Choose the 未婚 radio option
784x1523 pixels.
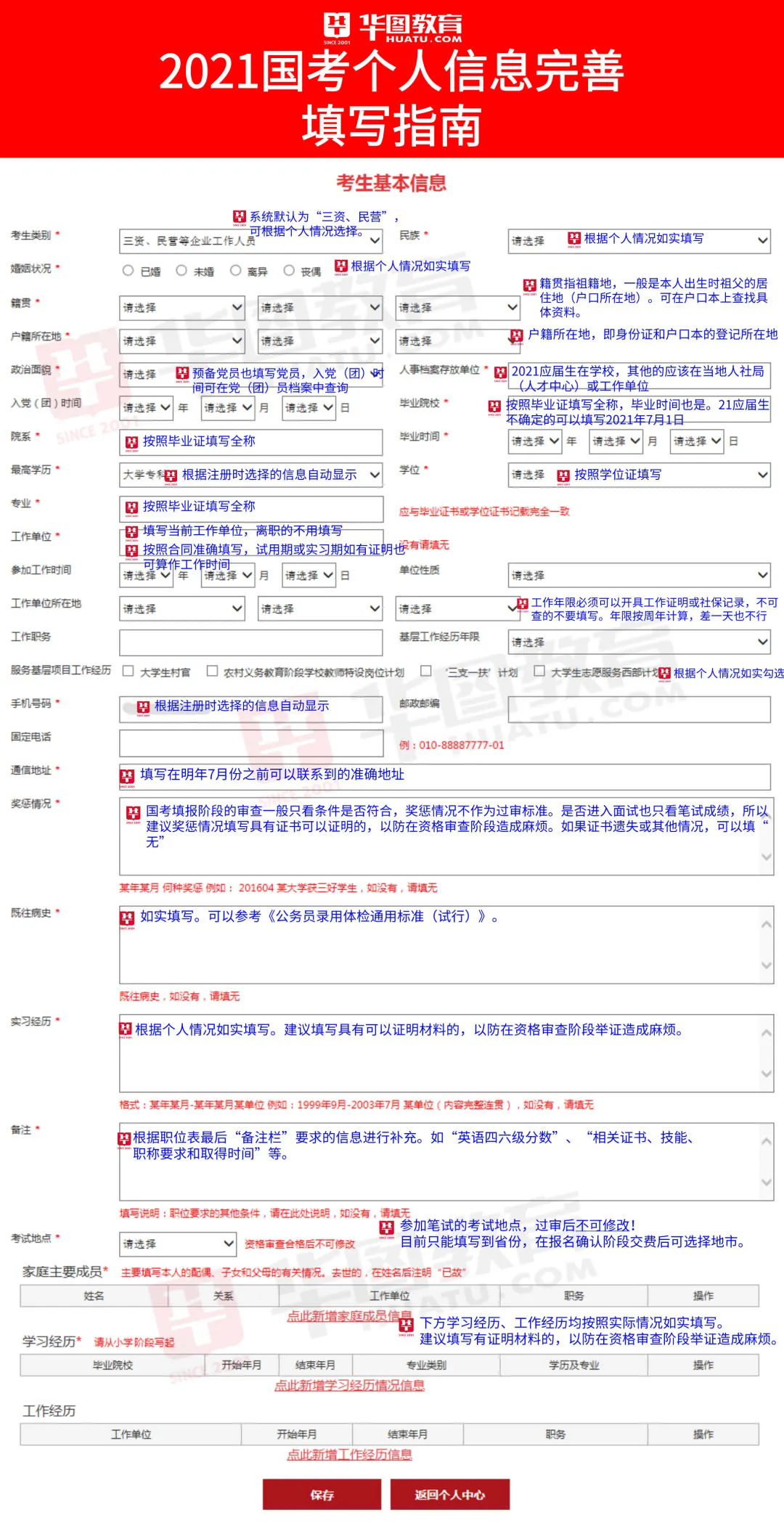pyautogui.click(x=181, y=271)
